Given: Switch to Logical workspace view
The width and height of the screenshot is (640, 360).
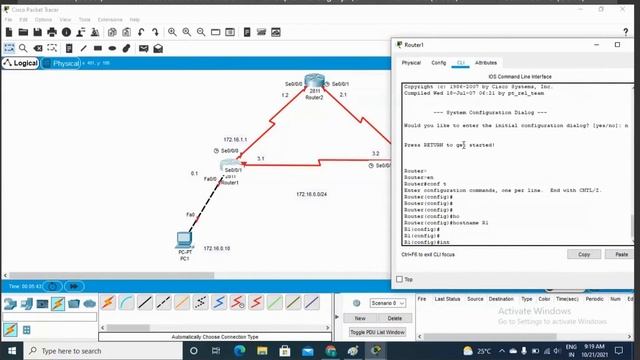Looking at the screenshot, I should [x=21, y=63].
